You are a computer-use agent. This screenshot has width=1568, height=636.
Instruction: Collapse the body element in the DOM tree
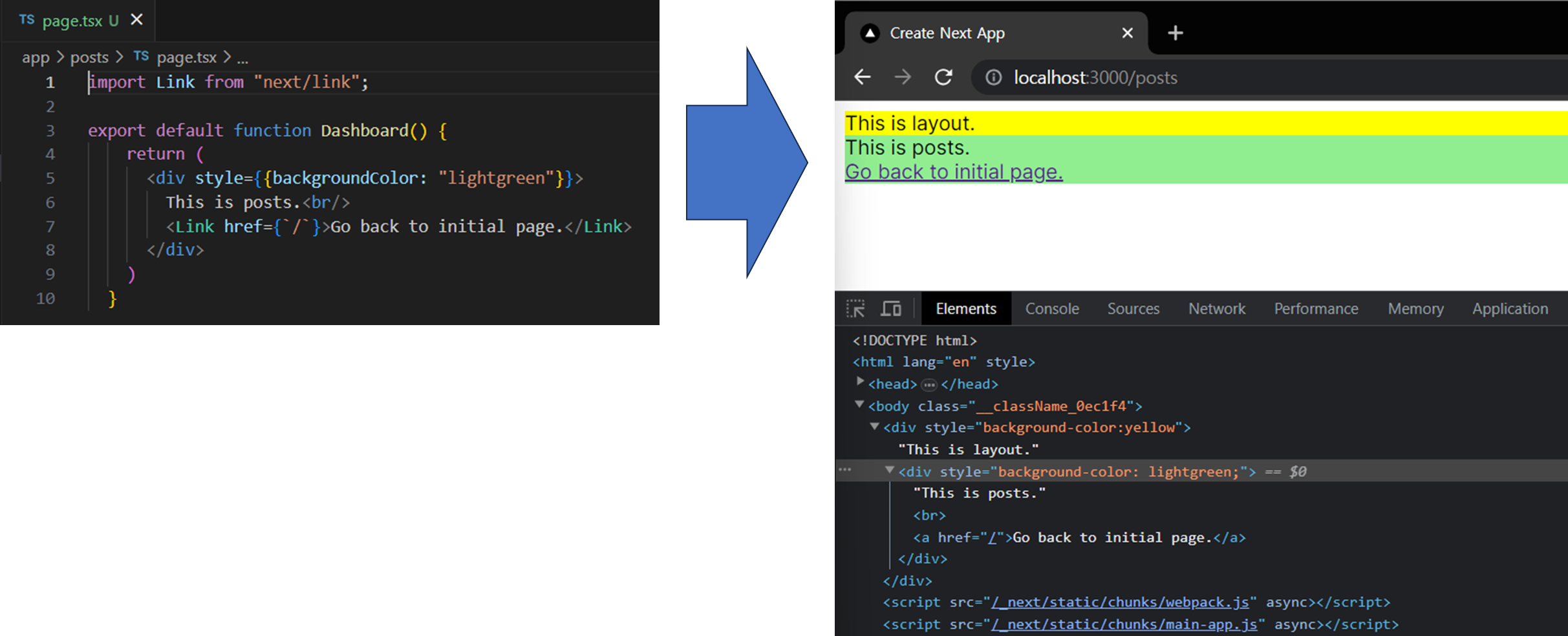tap(859, 405)
